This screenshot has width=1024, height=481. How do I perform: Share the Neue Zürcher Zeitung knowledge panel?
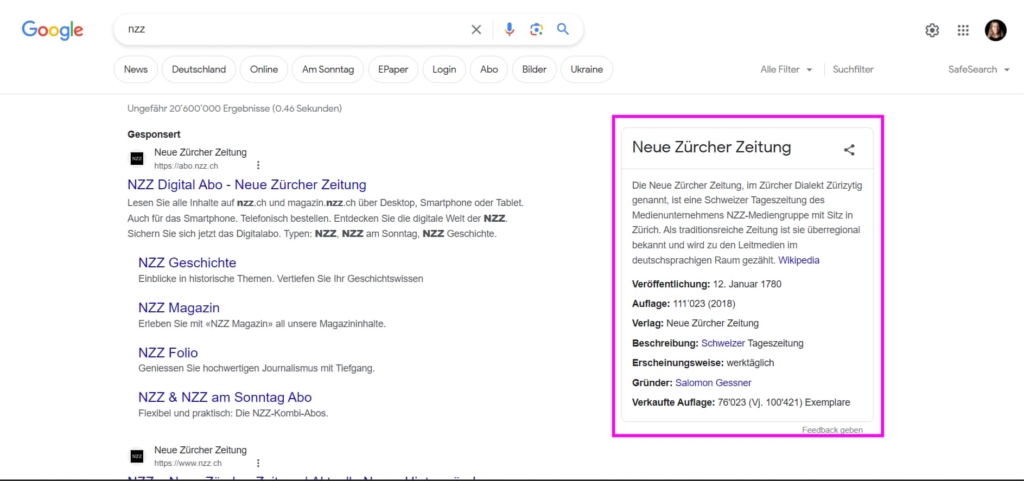[849, 149]
